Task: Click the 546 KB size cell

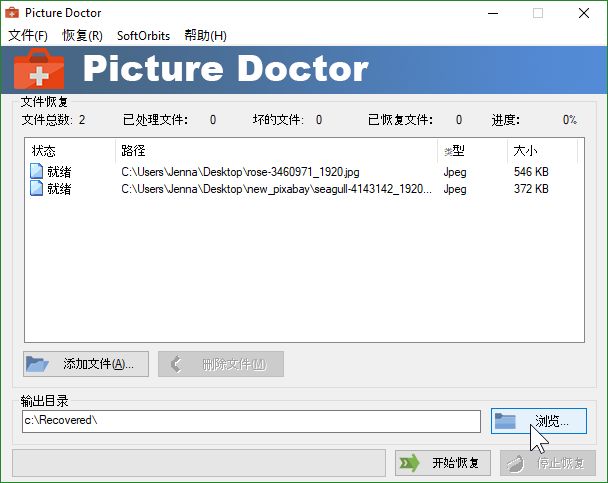Action: tap(531, 172)
